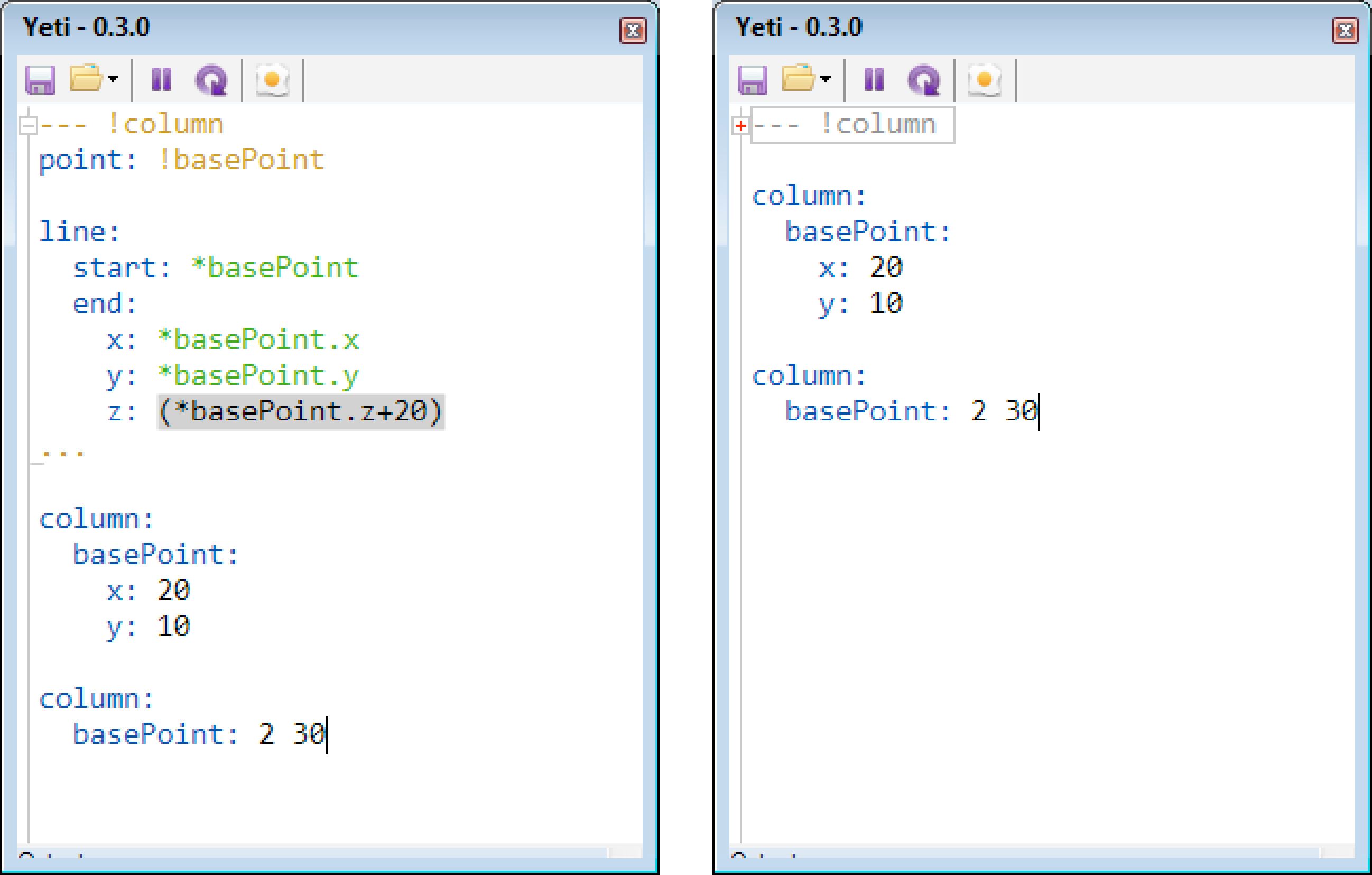Click 'y: 10' line in left editor

(149, 627)
